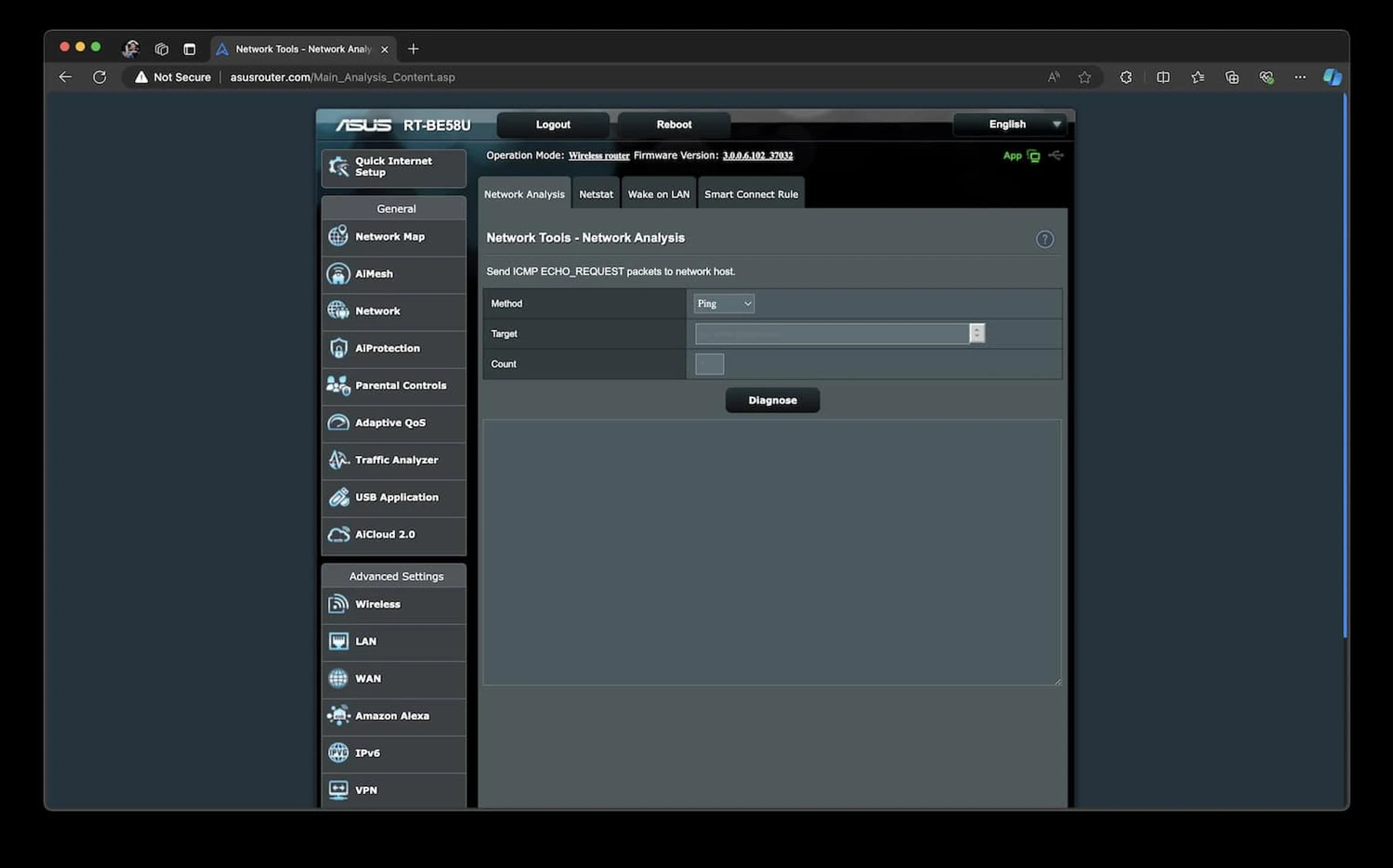Switch to Netstat tab

596,194
